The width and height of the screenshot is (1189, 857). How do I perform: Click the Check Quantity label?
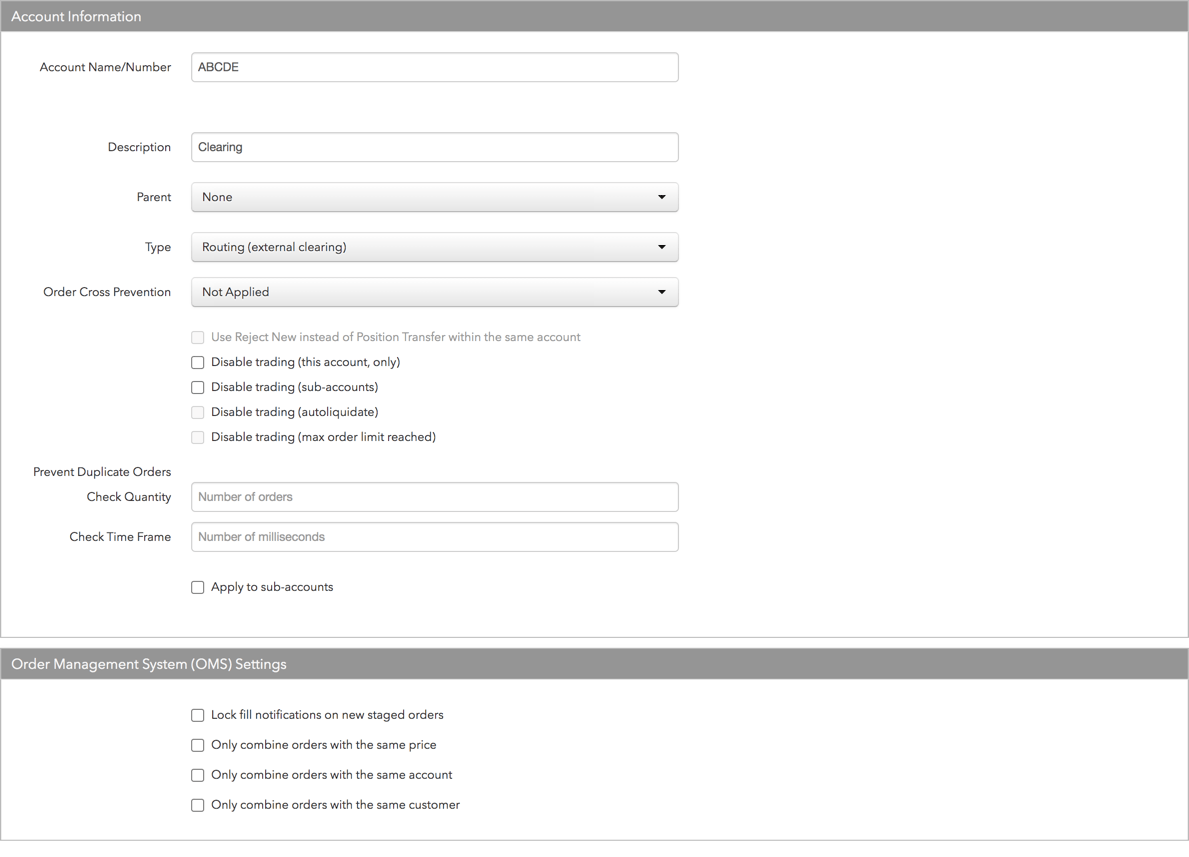(x=129, y=497)
